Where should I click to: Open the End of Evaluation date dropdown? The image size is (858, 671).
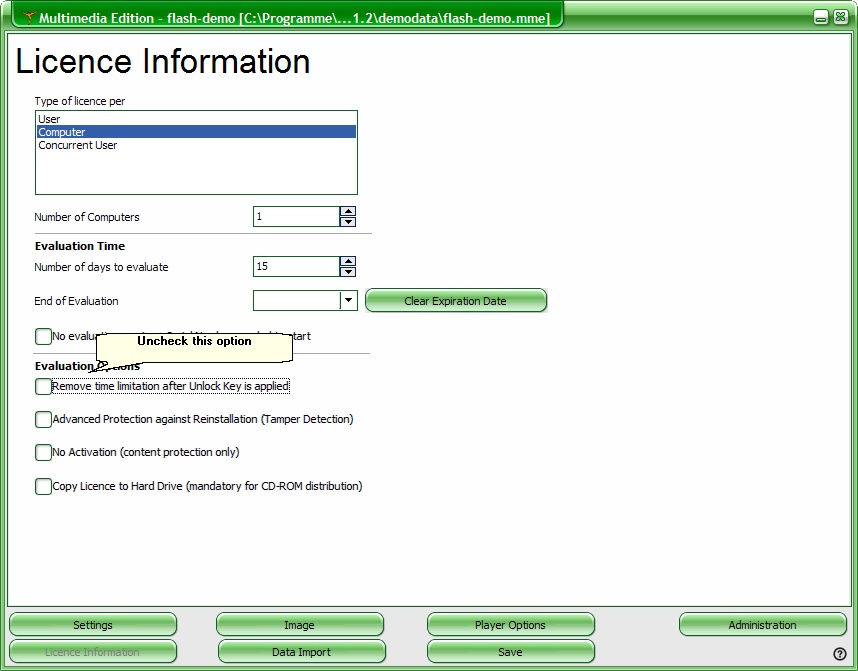point(348,300)
